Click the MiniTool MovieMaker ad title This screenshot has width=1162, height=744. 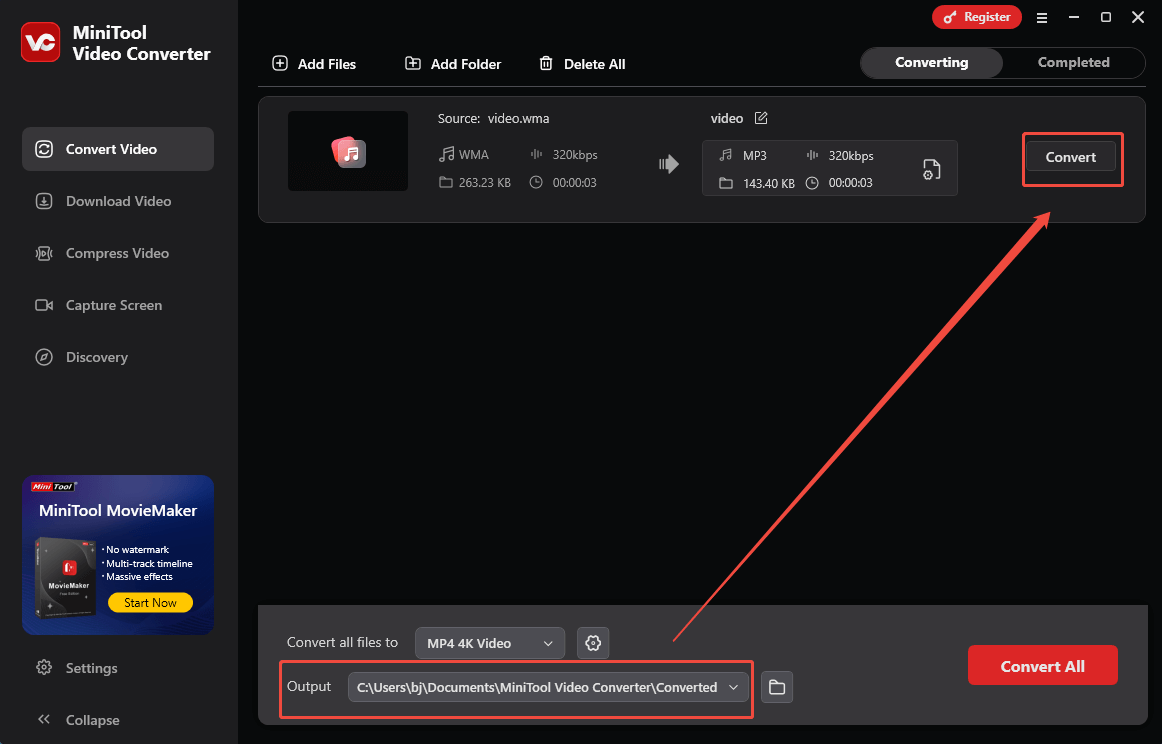[118, 511]
